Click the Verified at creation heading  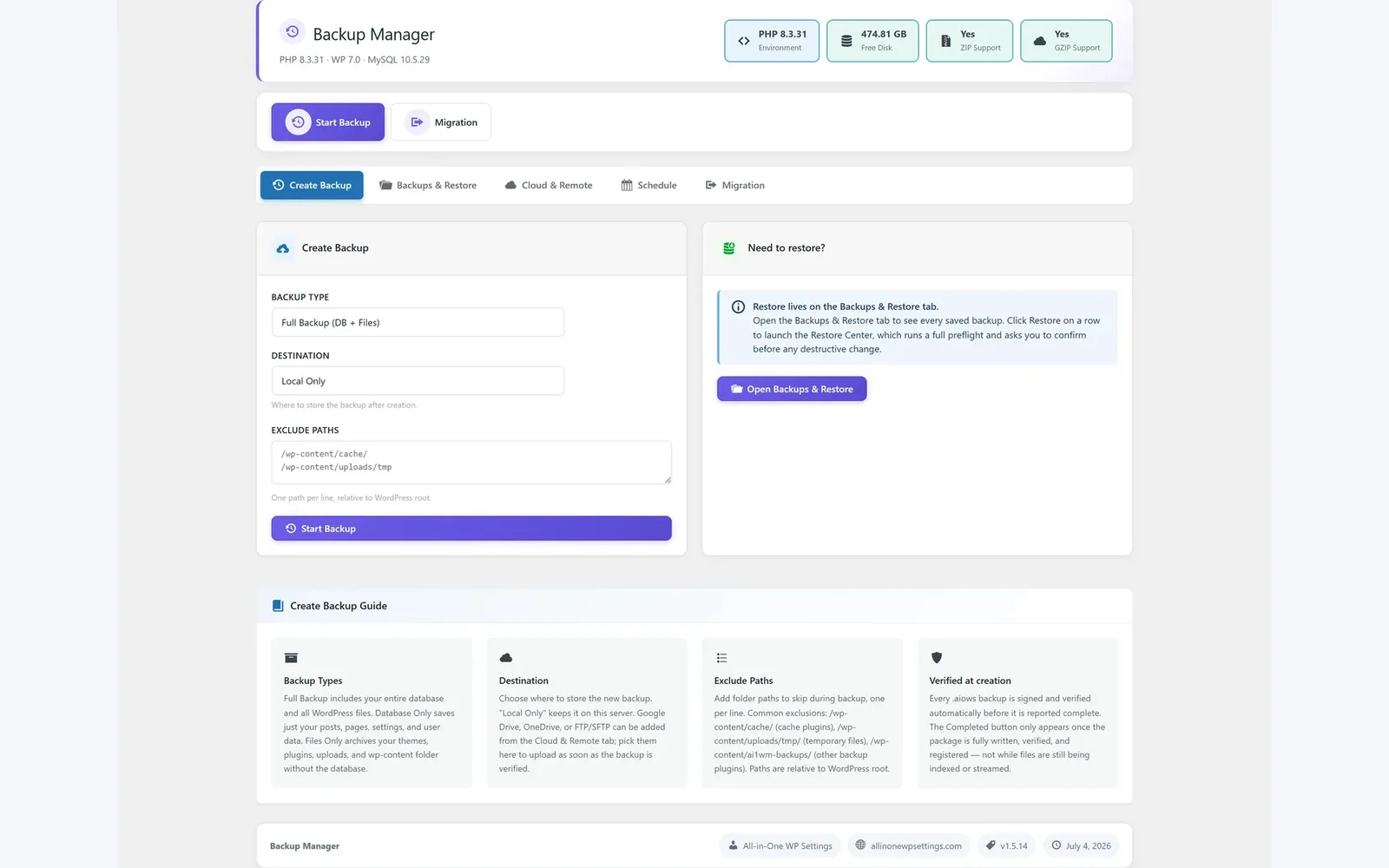970,681
